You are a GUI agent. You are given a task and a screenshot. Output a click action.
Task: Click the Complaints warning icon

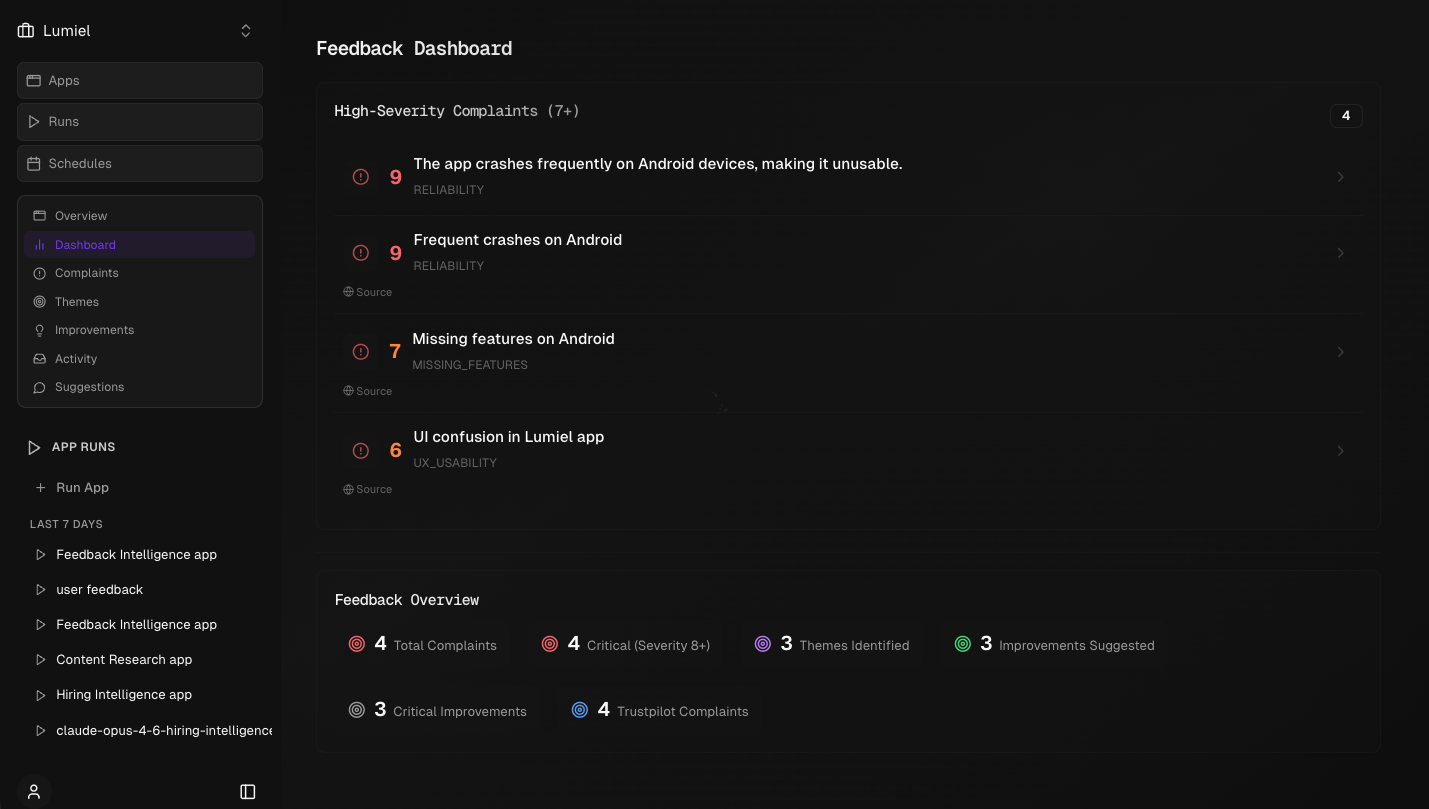(x=39, y=272)
